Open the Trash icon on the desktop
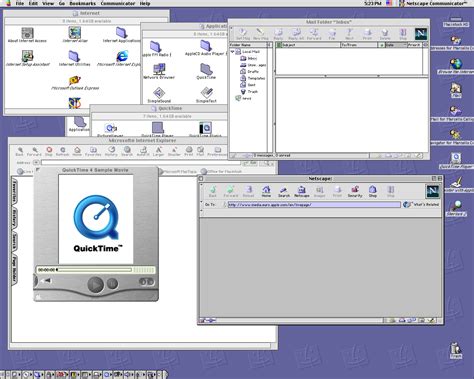 (456, 351)
